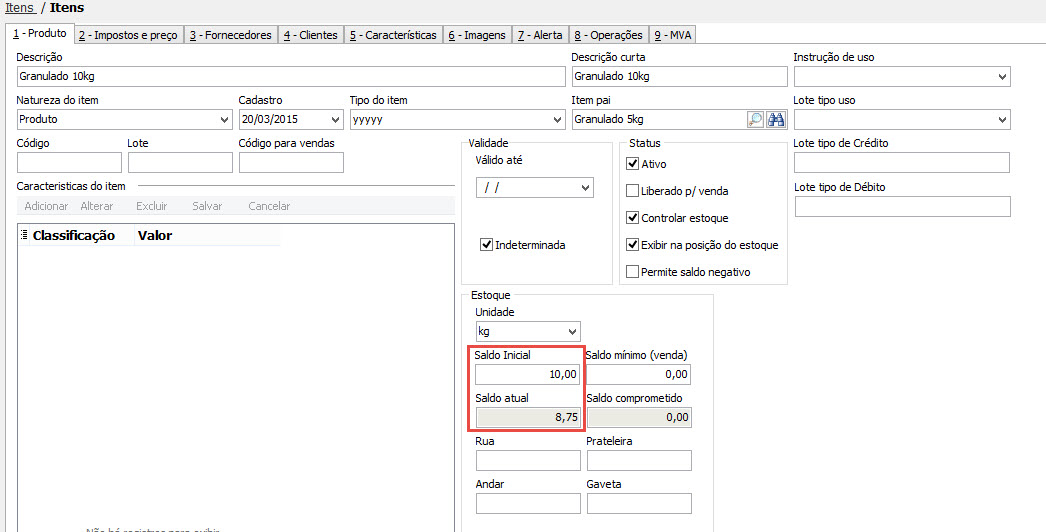This screenshot has height=532, width=1046.
Task: Select the 9 - MVA tab
Action: click(672, 35)
